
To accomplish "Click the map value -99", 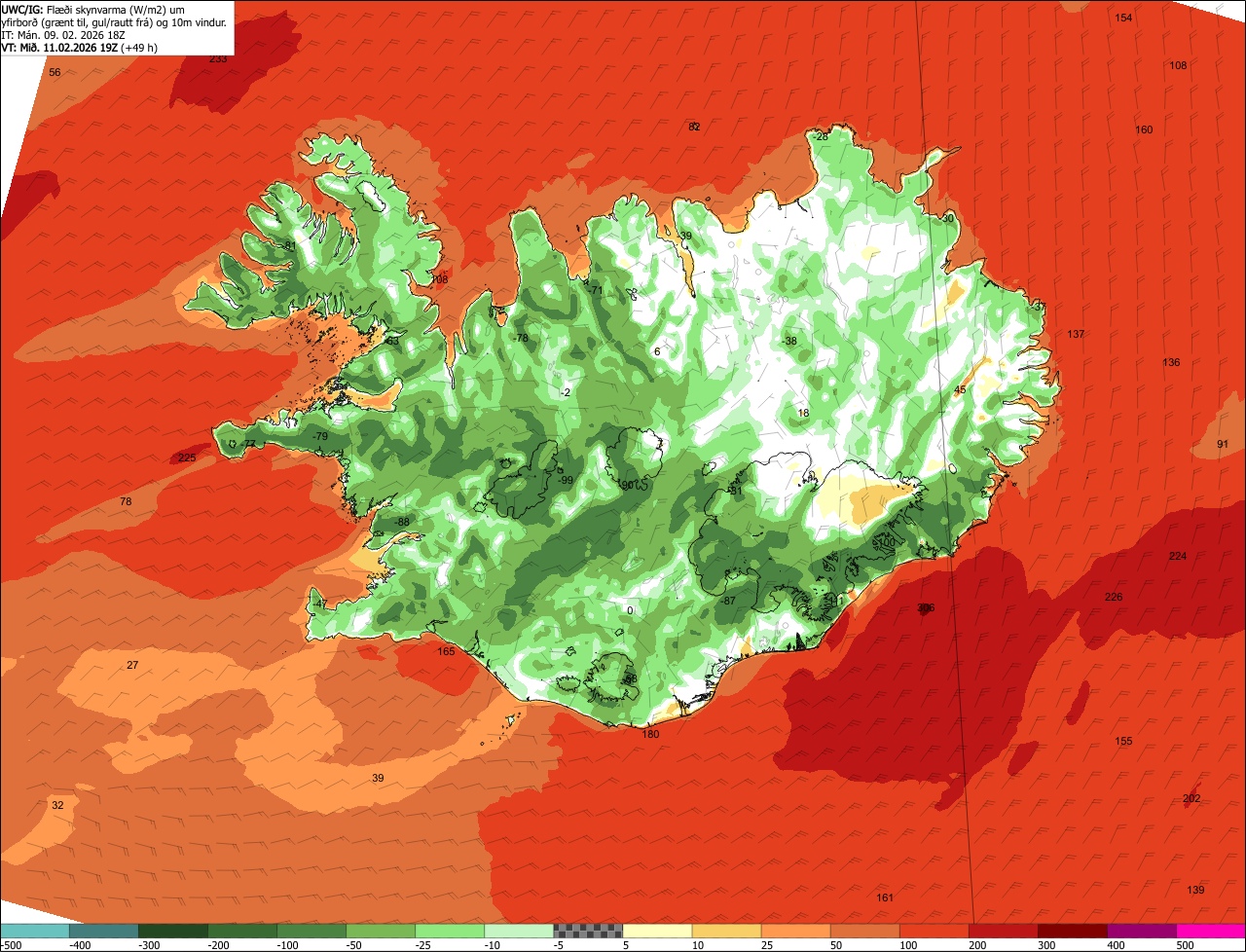I will pos(567,481).
